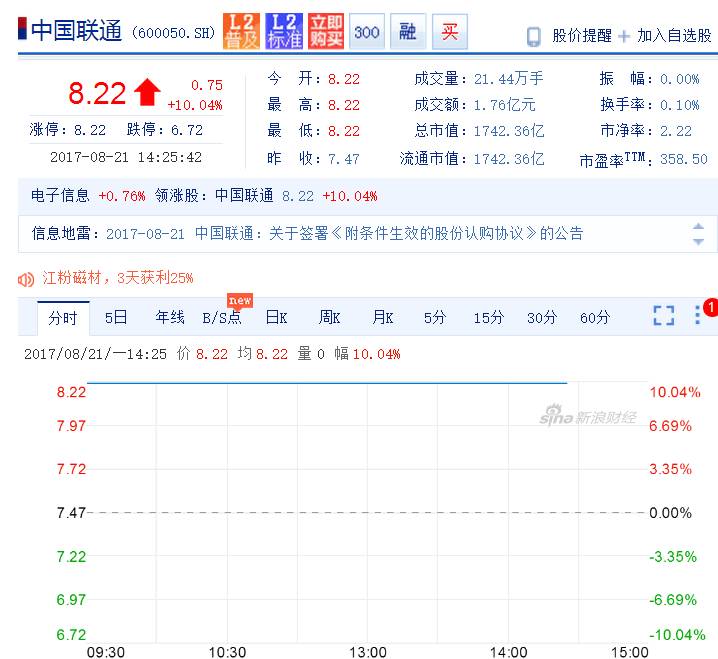Open the 江粉磁材,3天获利25% promo link
The image size is (718, 659).
pyautogui.click(x=118, y=278)
